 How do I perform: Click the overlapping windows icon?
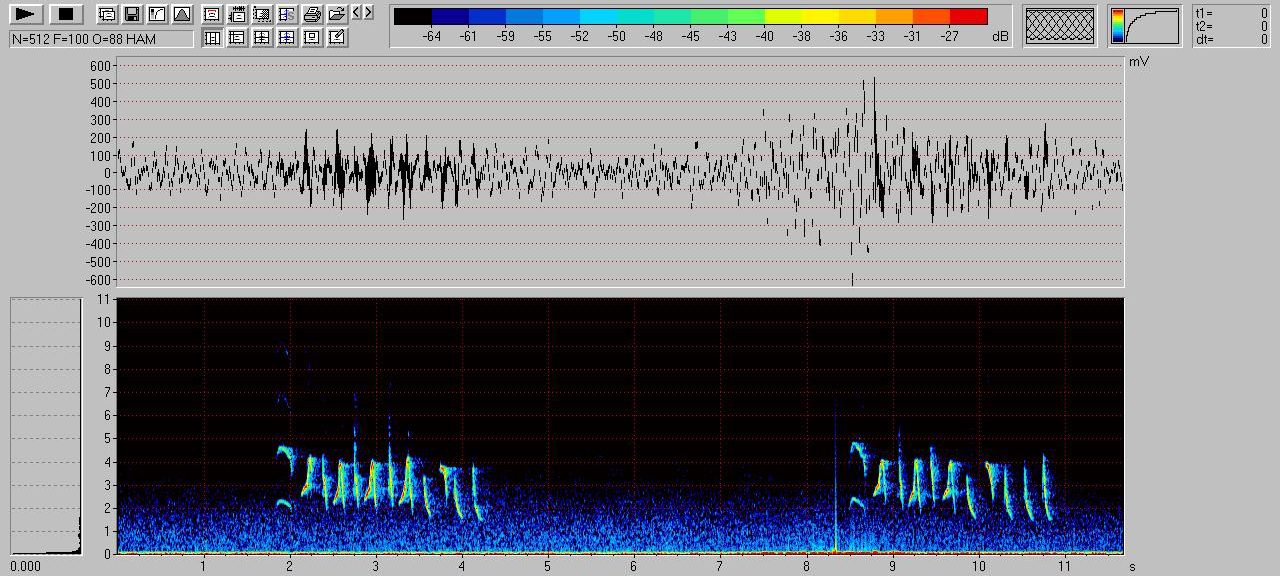106,14
